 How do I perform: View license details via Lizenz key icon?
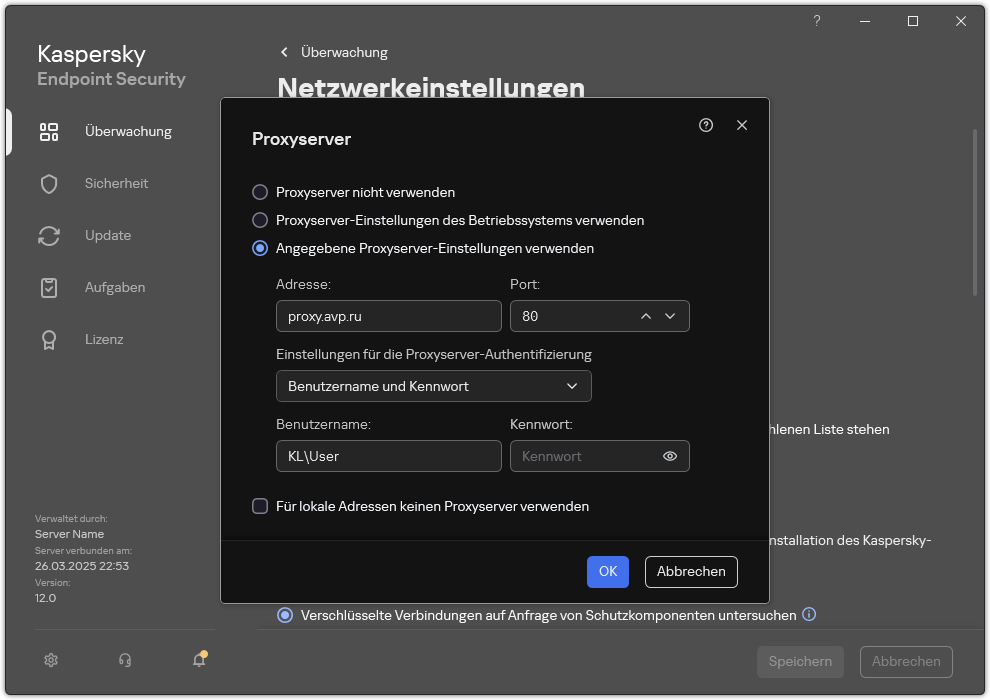(x=48, y=339)
